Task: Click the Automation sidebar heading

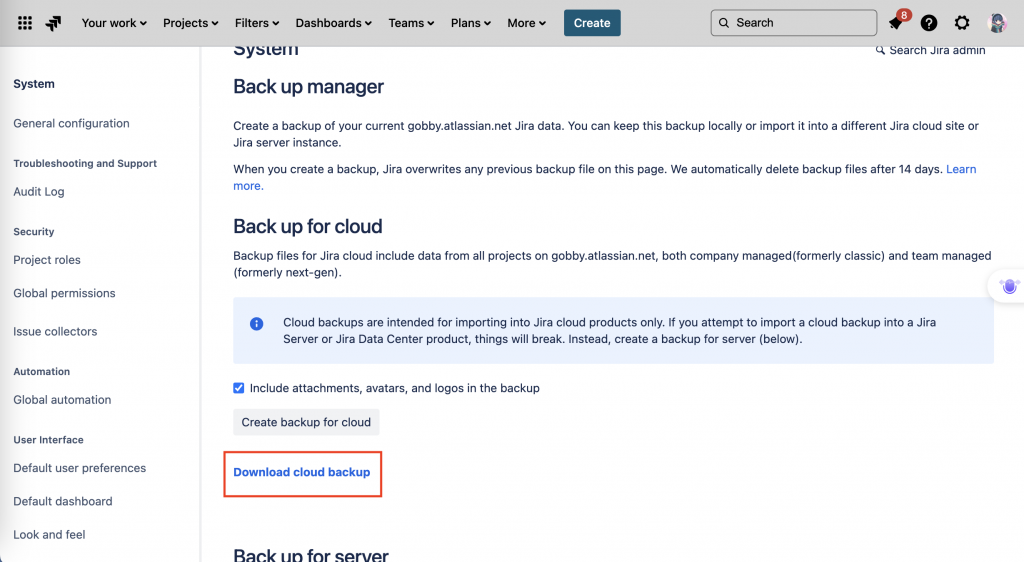Action: (42, 371)
